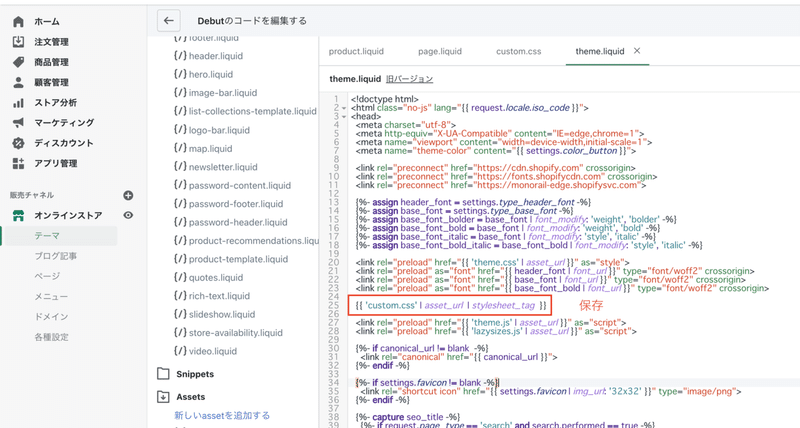Switch to the page.liquid tab
Screen dimensions: 800x428
(440, 51)
